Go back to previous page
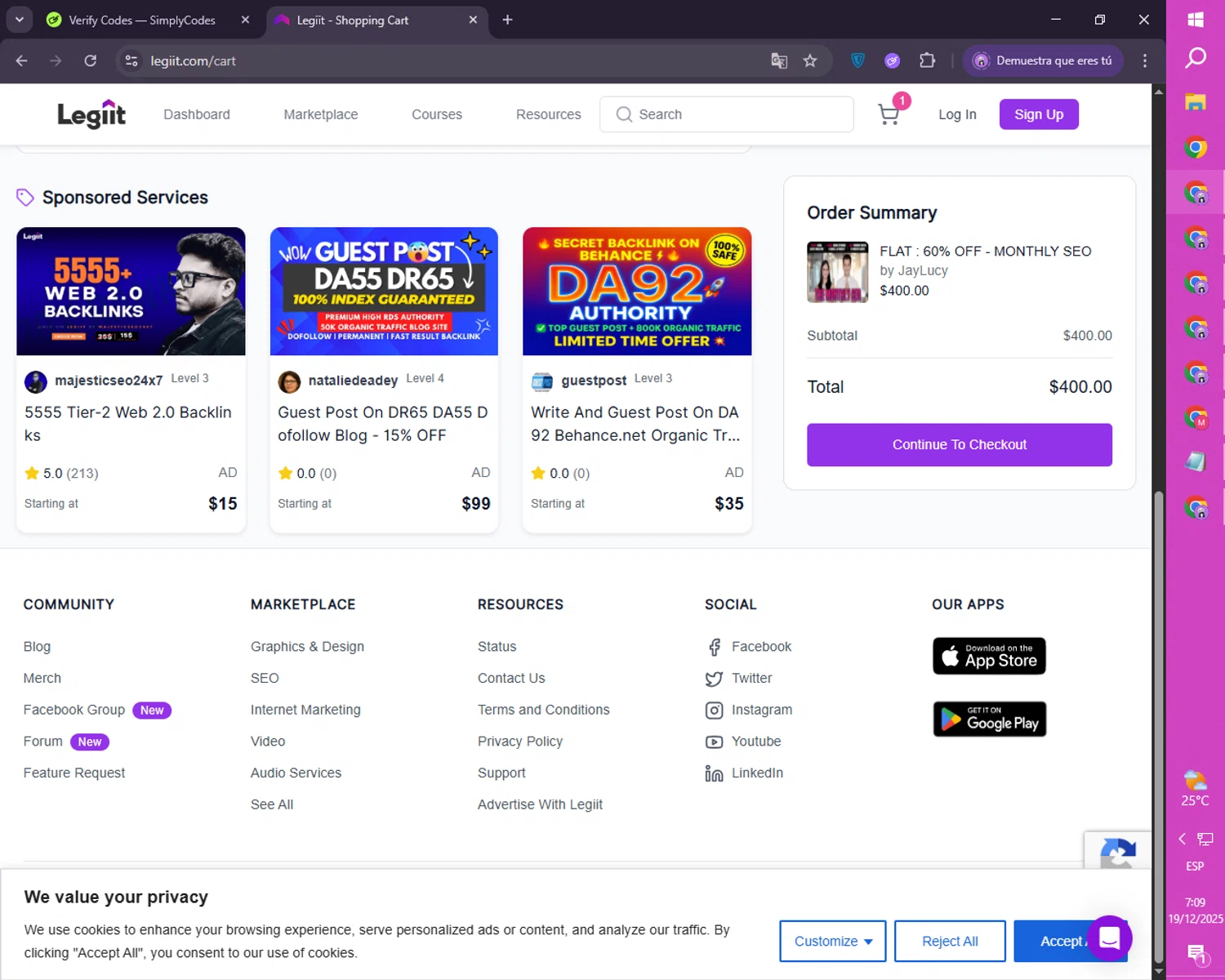Screen dimensions: 1225x980 click(x=22, y=60)
